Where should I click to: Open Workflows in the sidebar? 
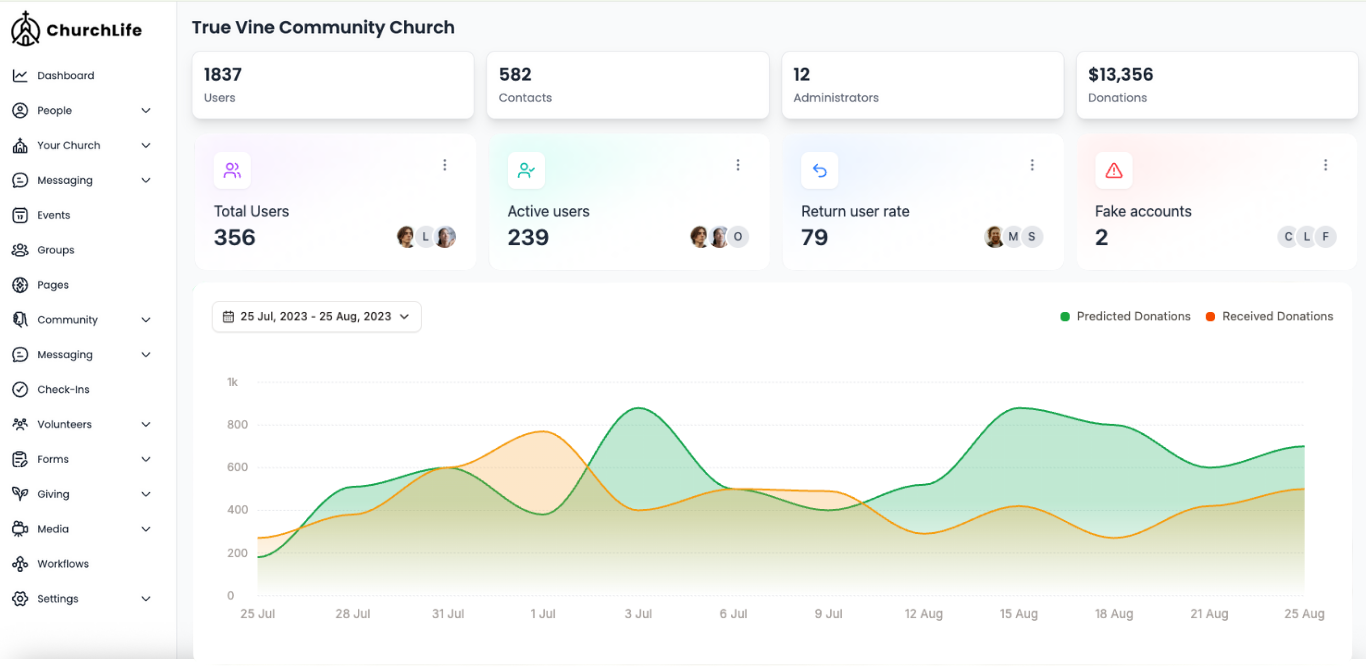point(63,564)
